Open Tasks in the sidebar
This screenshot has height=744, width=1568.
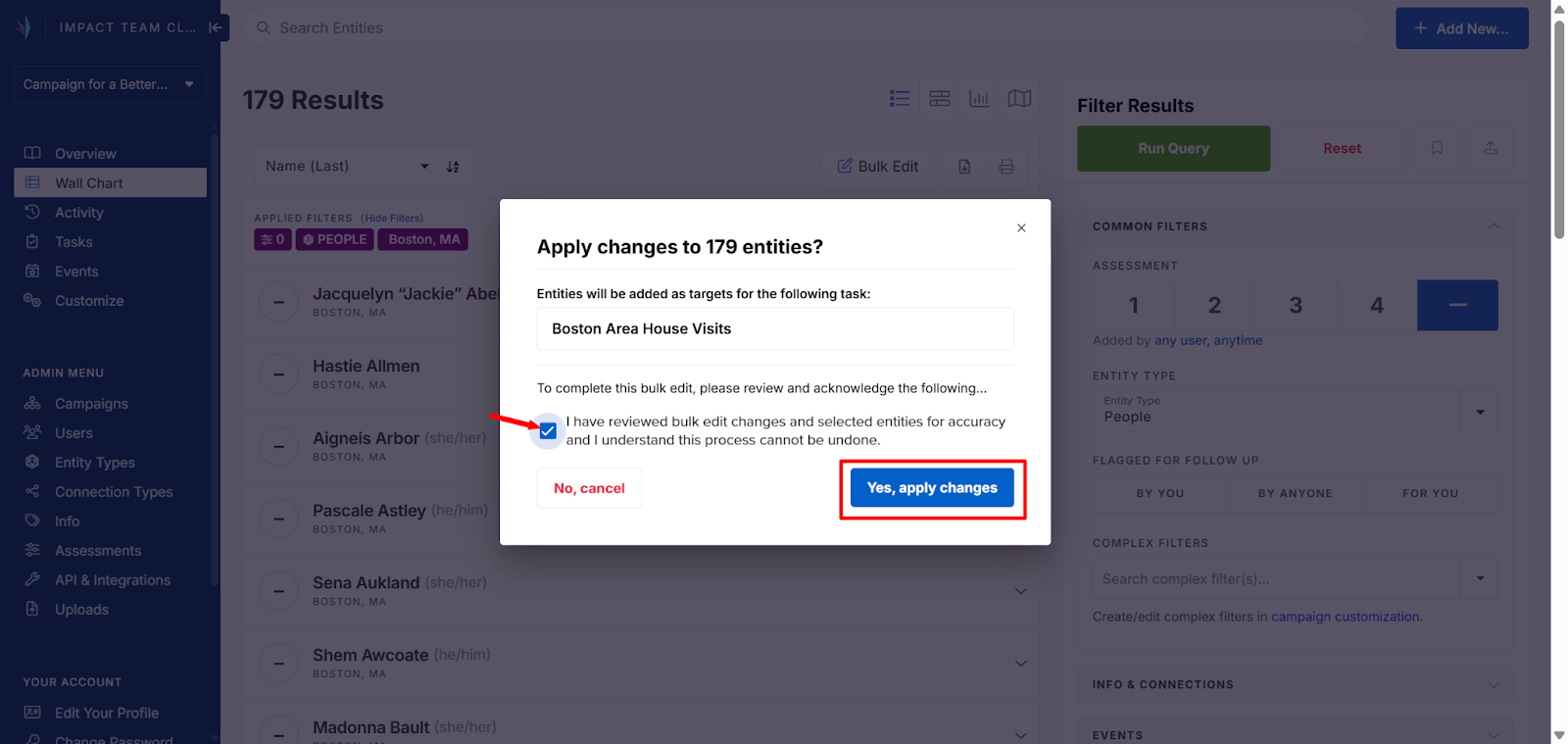click(110, 242)
